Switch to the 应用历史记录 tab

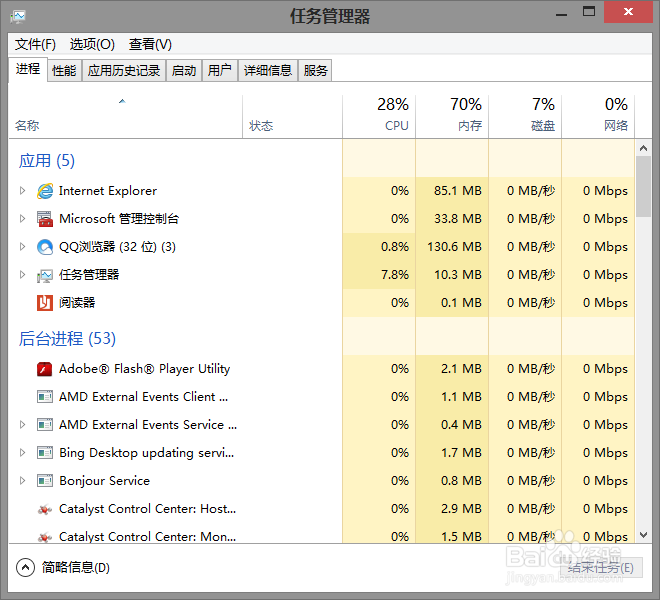coord(124,70)
